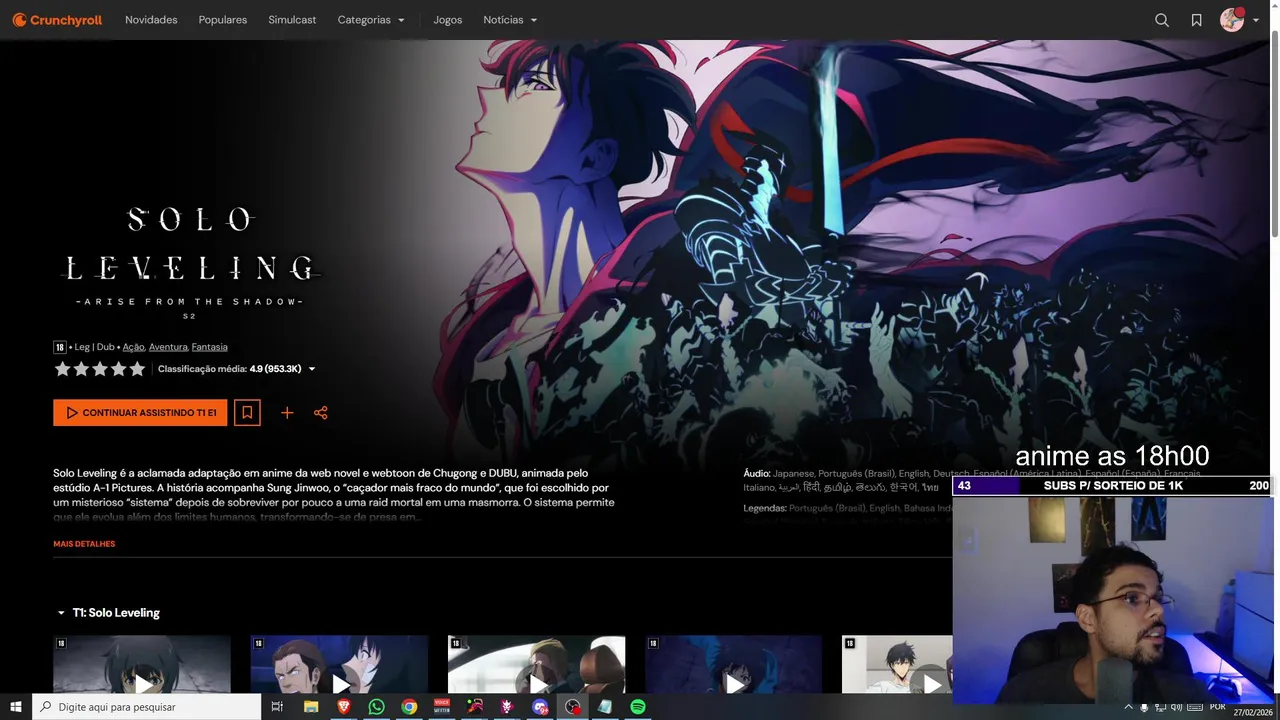Click the microphone tray icon

point(1145,707)
